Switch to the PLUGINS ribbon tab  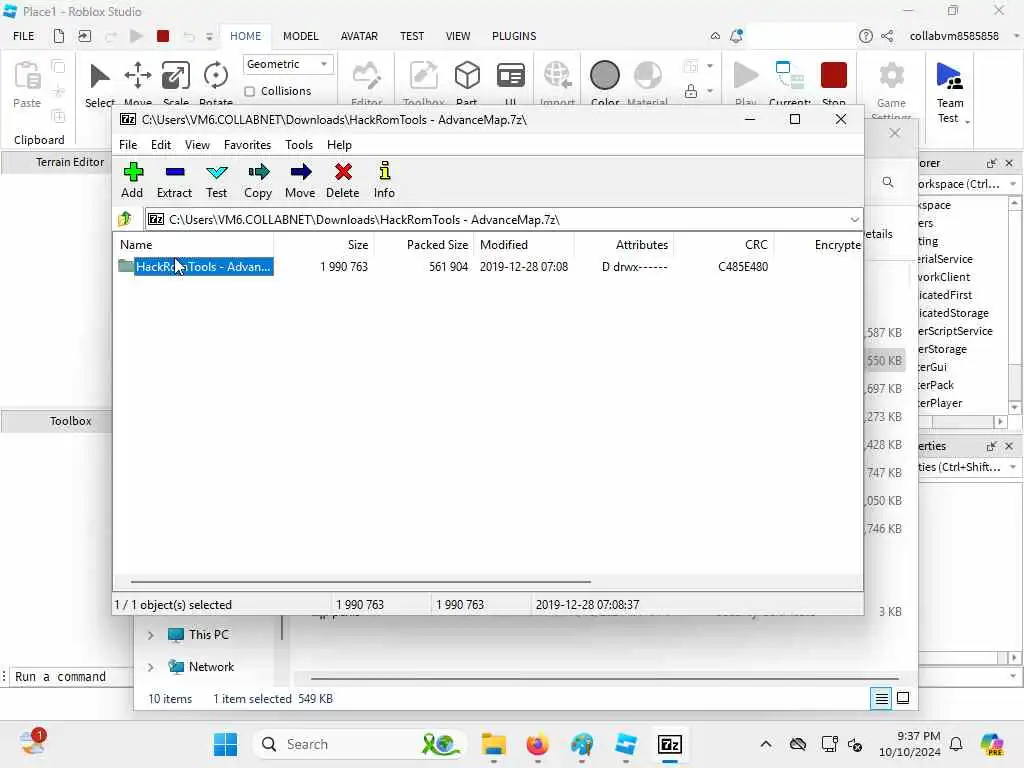point(514,36)
